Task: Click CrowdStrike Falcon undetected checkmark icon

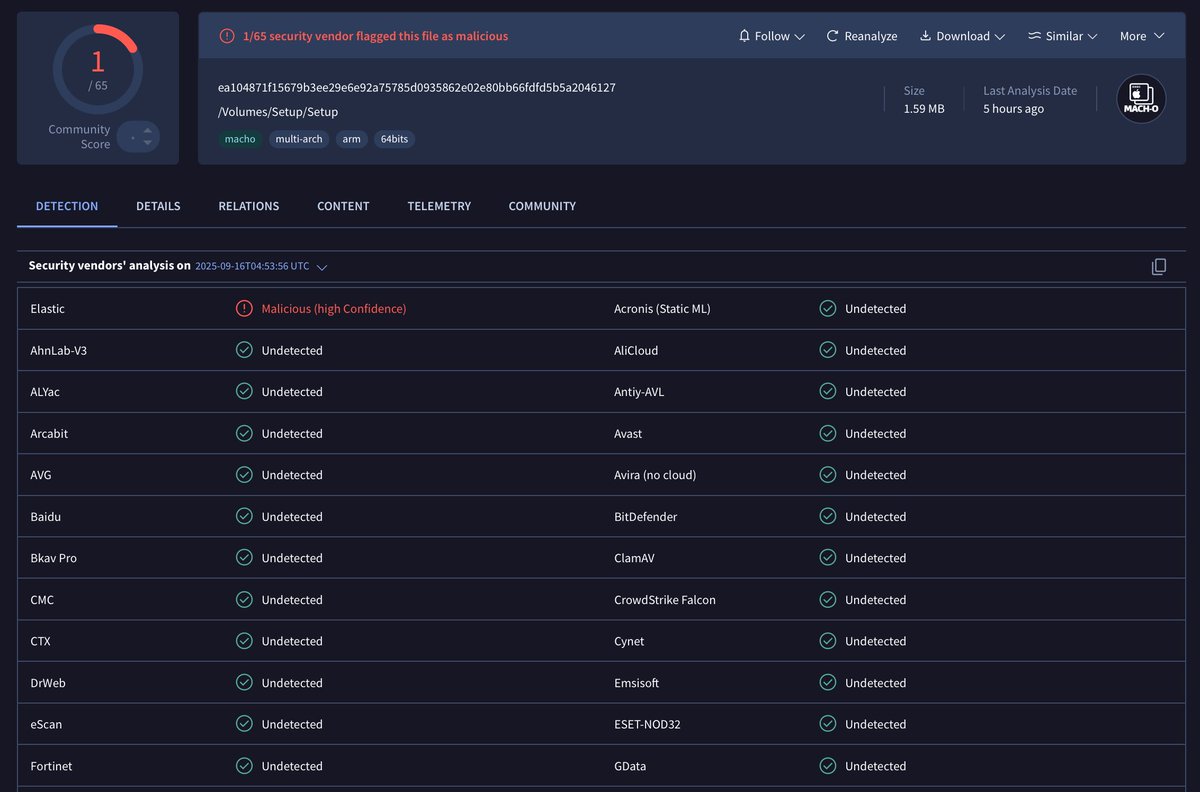Action: click(x=827, y=600)
